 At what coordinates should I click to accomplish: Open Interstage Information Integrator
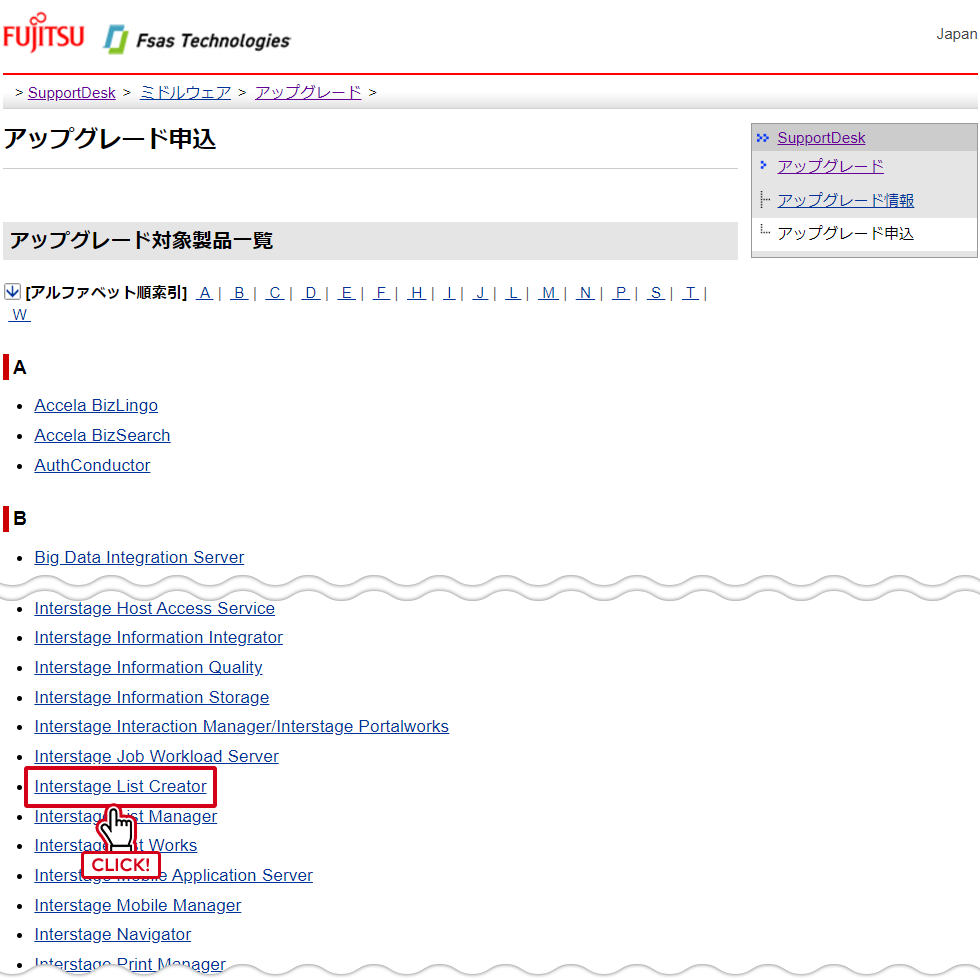159,638
